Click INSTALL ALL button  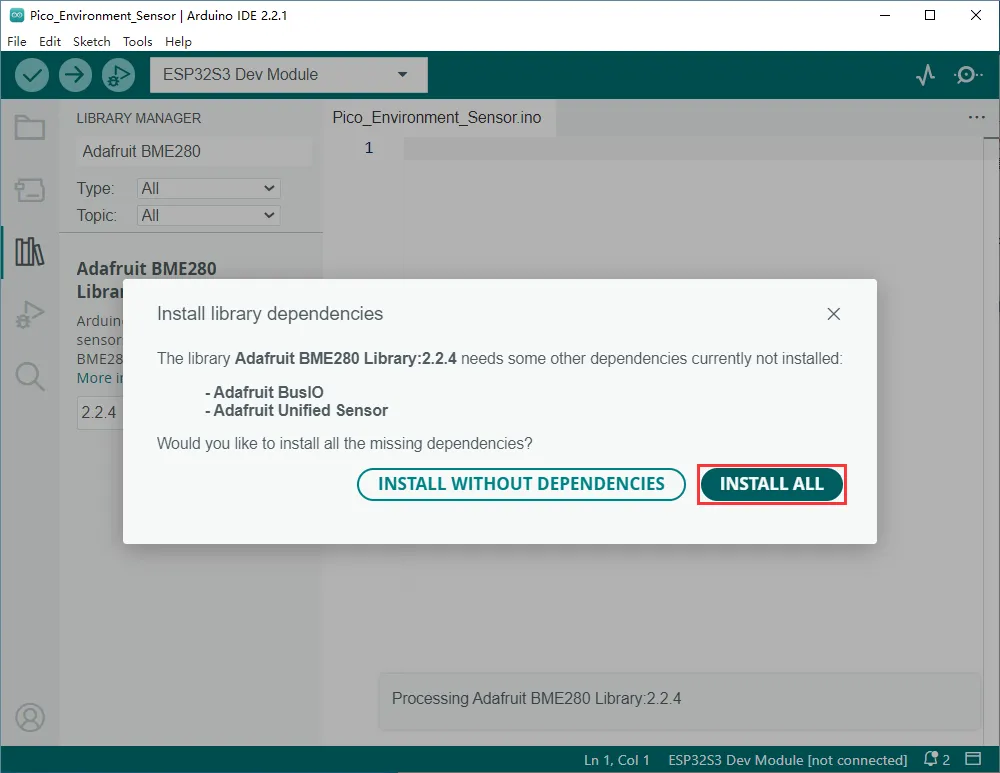pos(772,484)
